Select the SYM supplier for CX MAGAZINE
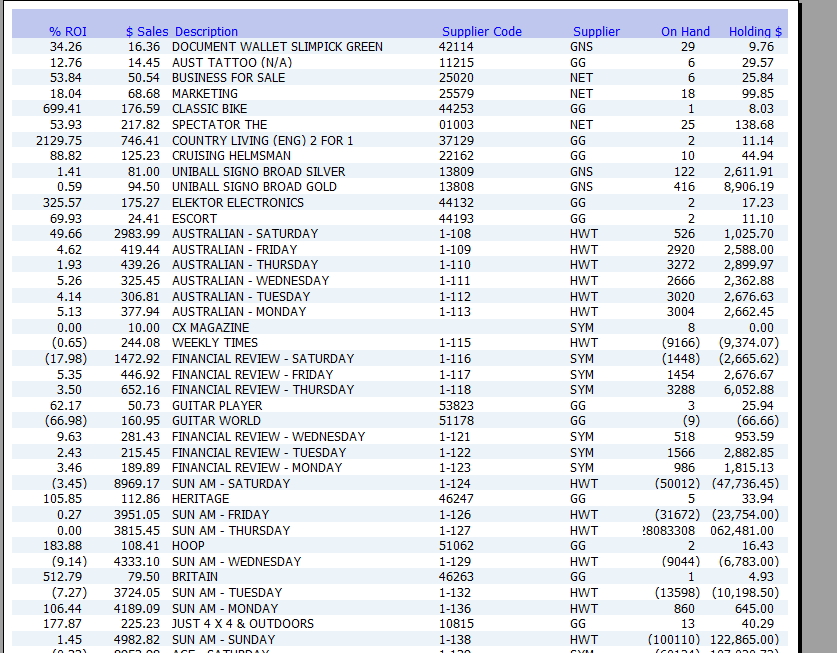Image resolution: width=837 pixels, height=653 pixels. (582, 327)
